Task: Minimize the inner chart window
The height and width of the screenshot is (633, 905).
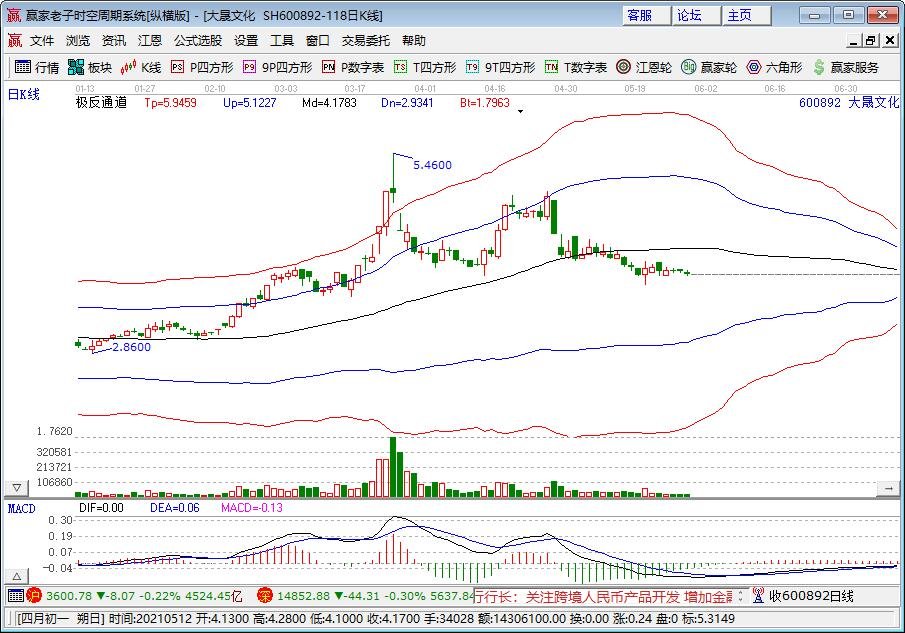Action: (x=855, y=40)
